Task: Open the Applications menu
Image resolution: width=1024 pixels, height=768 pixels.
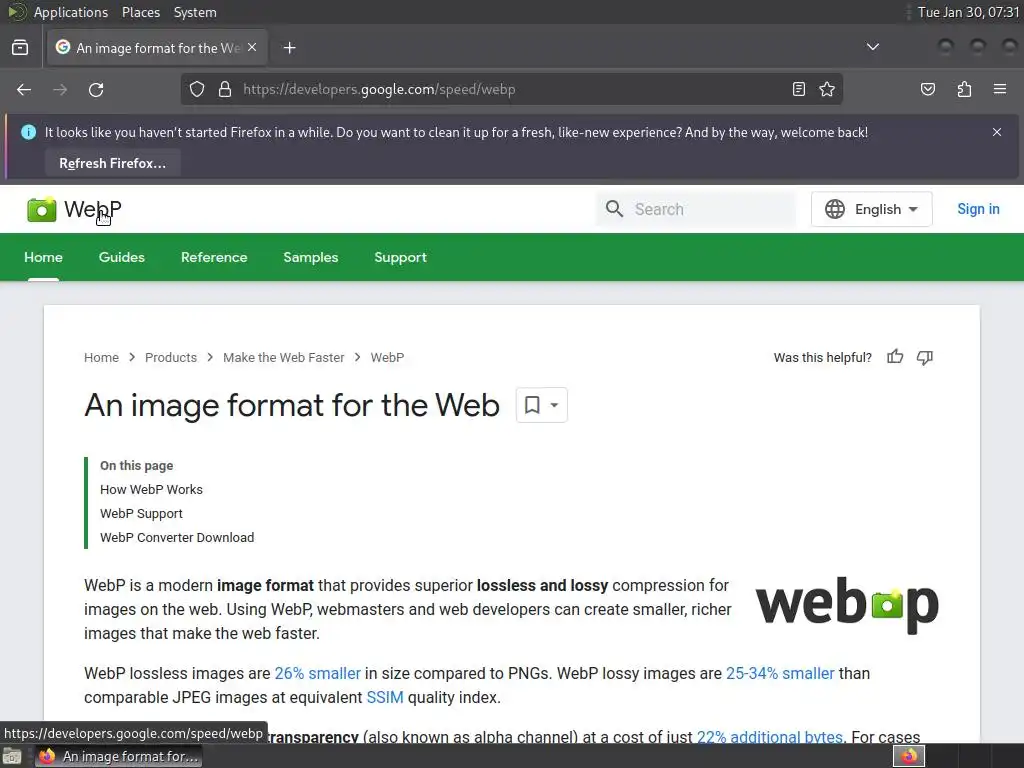Action: pos(71,12)
